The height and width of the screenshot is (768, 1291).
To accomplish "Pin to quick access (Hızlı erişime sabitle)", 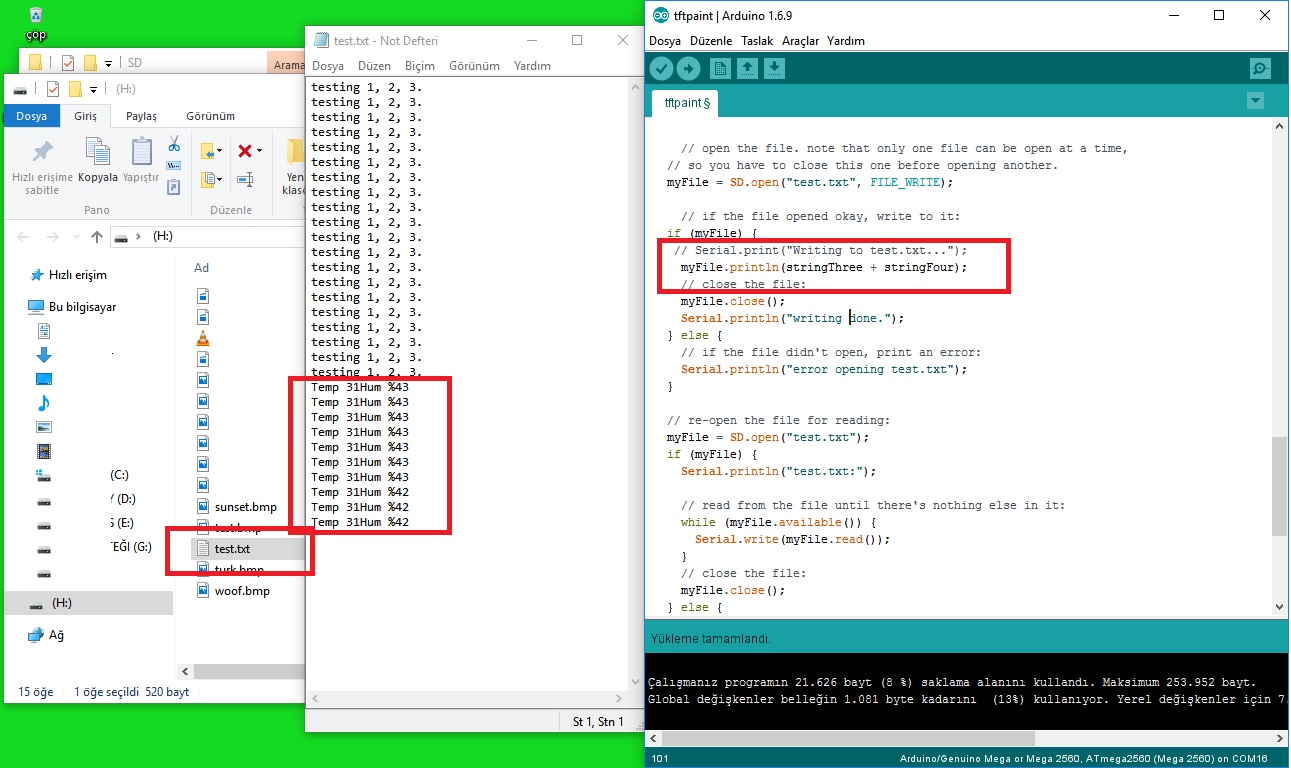I will 42,167.
